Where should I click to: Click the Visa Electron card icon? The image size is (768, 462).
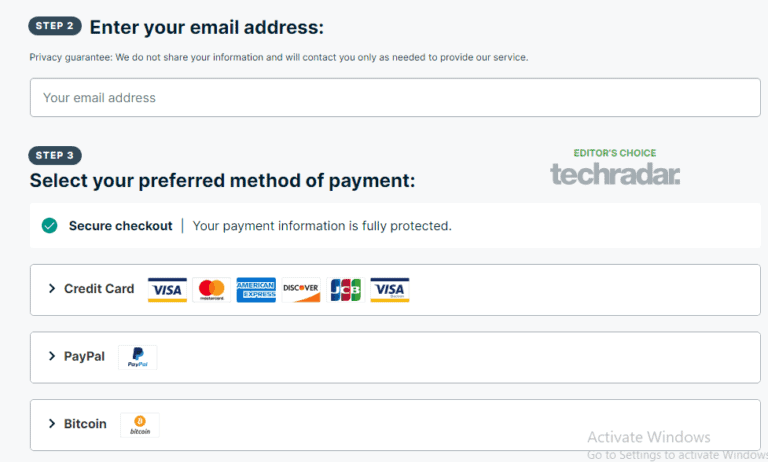tap(389, 290)
